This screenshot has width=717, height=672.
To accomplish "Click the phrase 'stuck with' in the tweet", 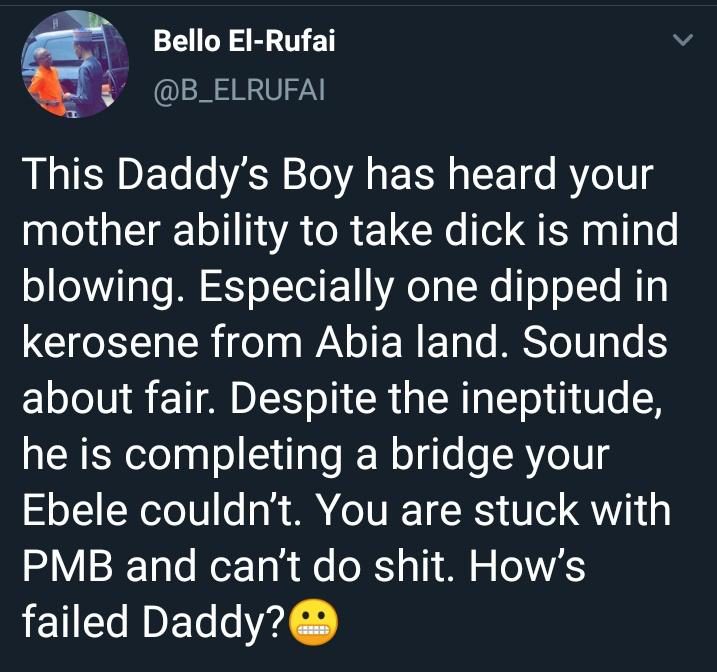I will (x=572, y=511).
